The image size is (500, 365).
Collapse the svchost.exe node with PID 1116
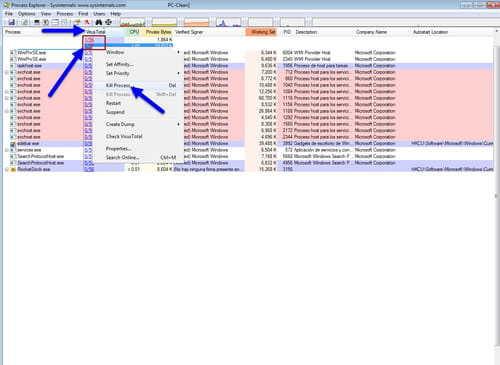(7, 98)
